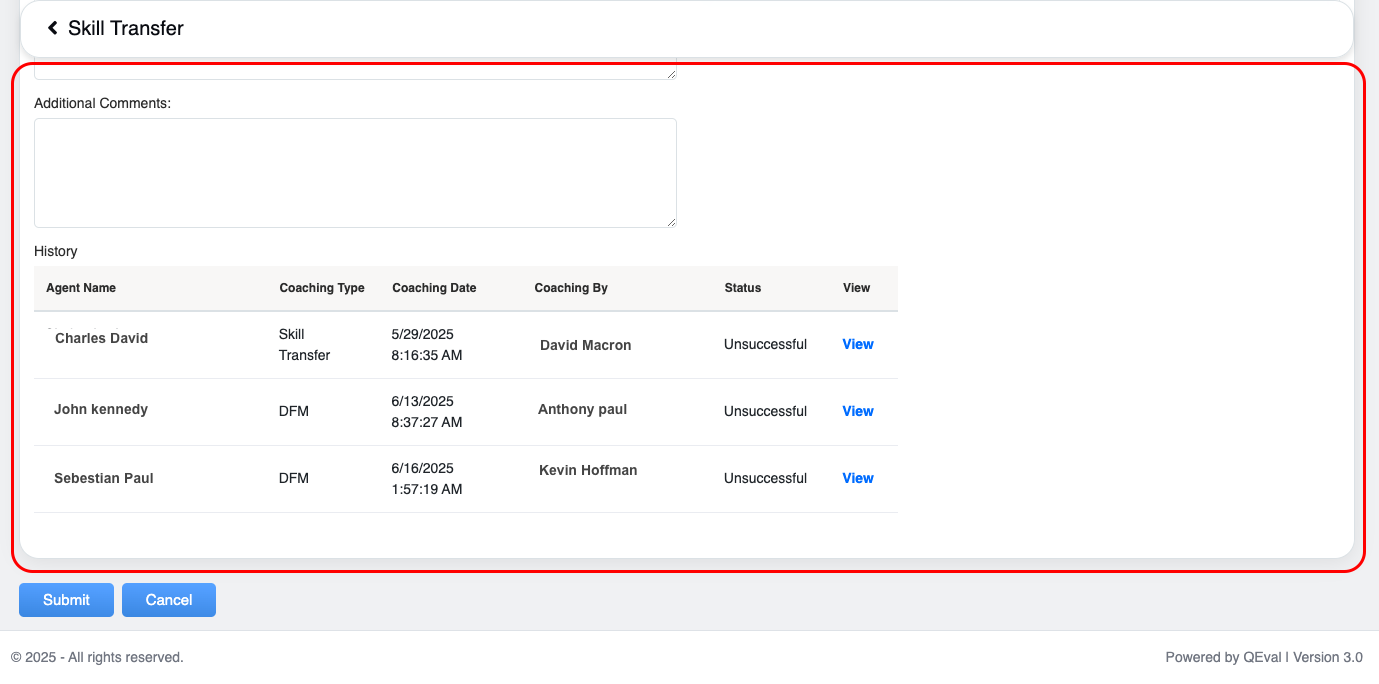
Task: Click the Coaching Type column header
Action: tap(322, 288)
